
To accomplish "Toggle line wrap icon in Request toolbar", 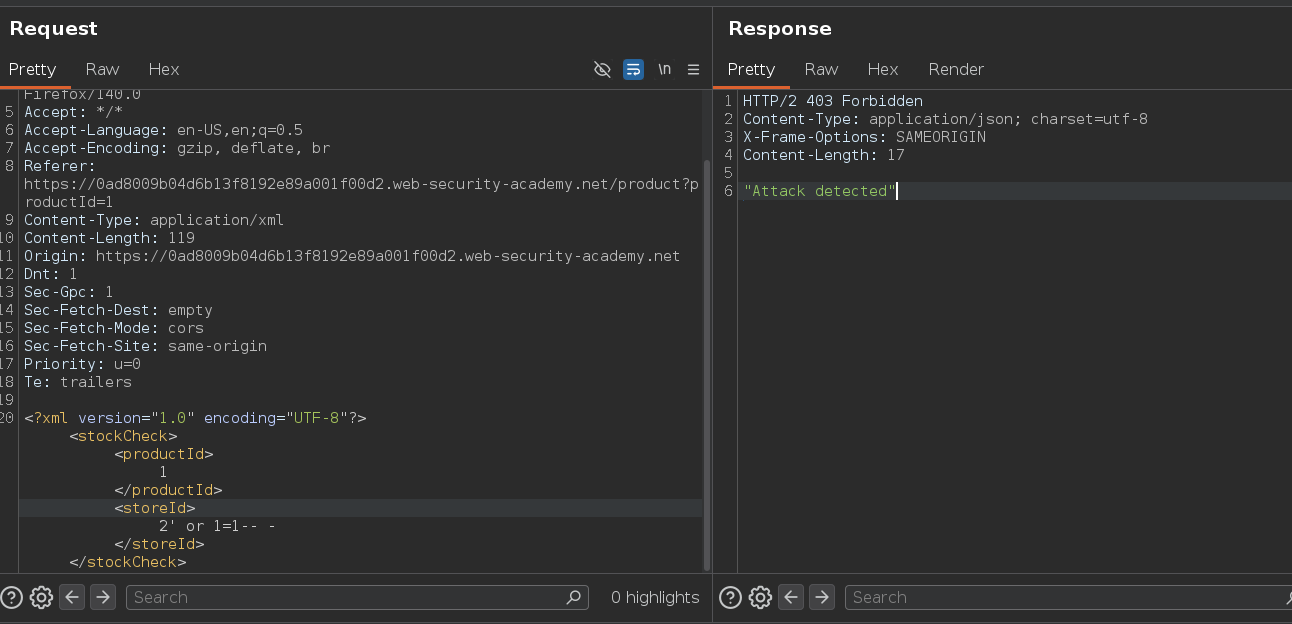I will [633, 69].
